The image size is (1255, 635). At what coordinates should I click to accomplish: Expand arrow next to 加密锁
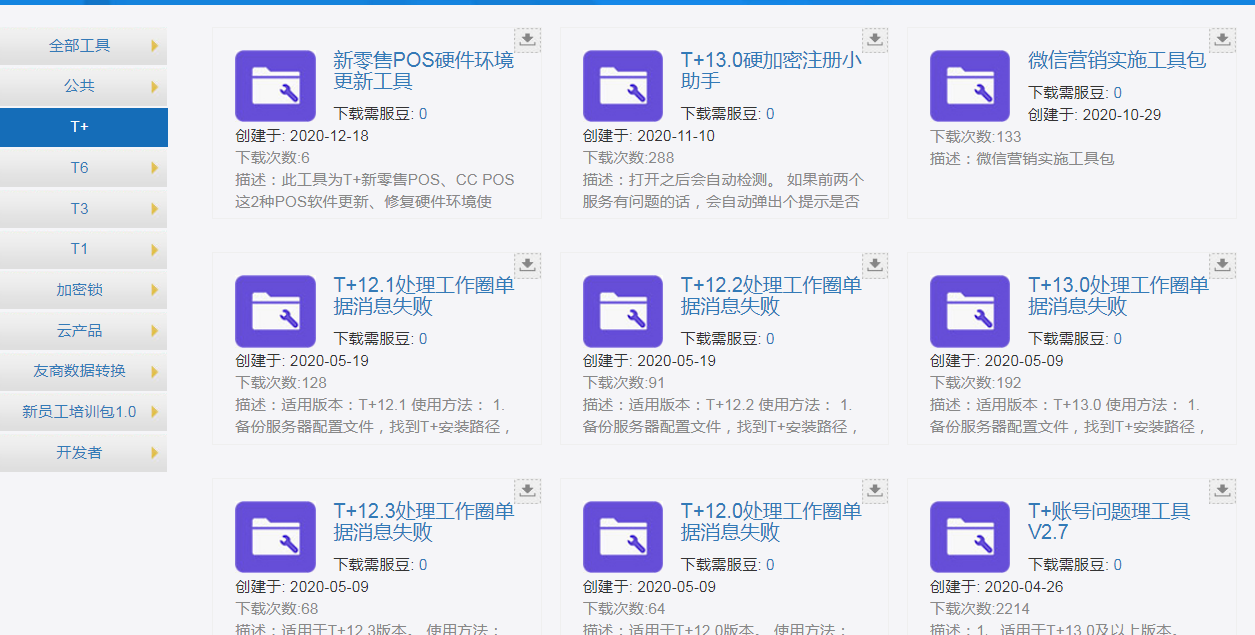(x=155, y=290)
